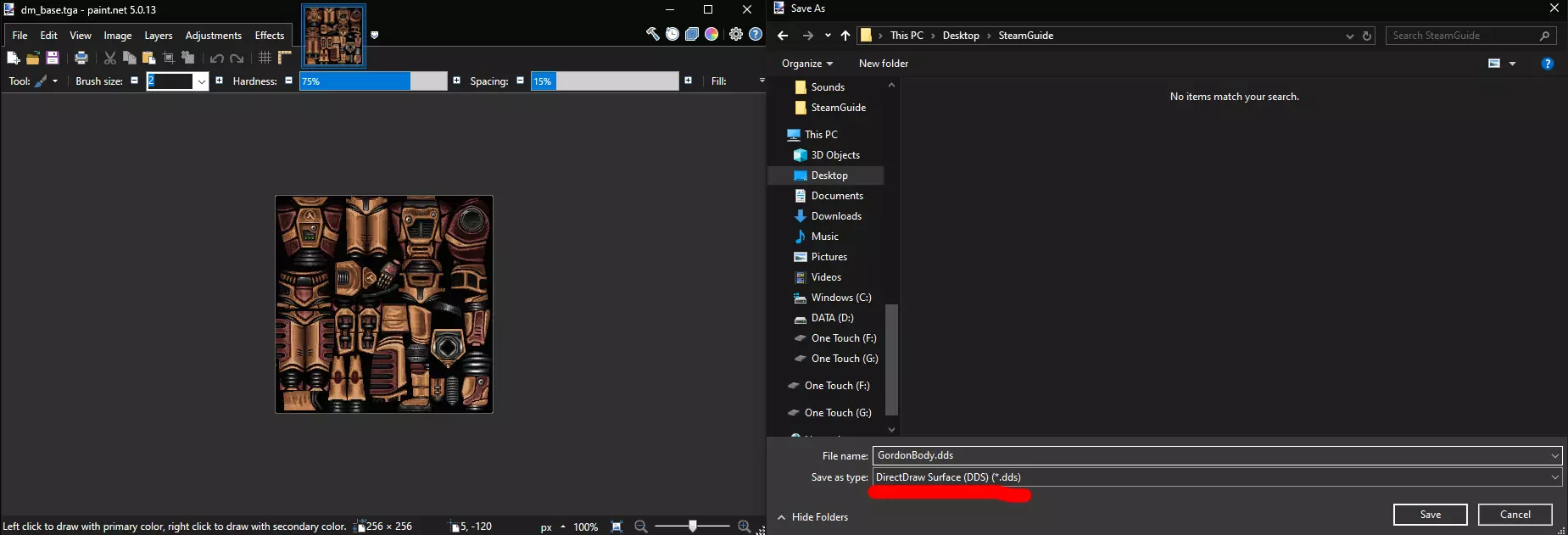Click the zoom in magnifier icon
Viewport: 1568px width, 535px height.
(745, 527)
